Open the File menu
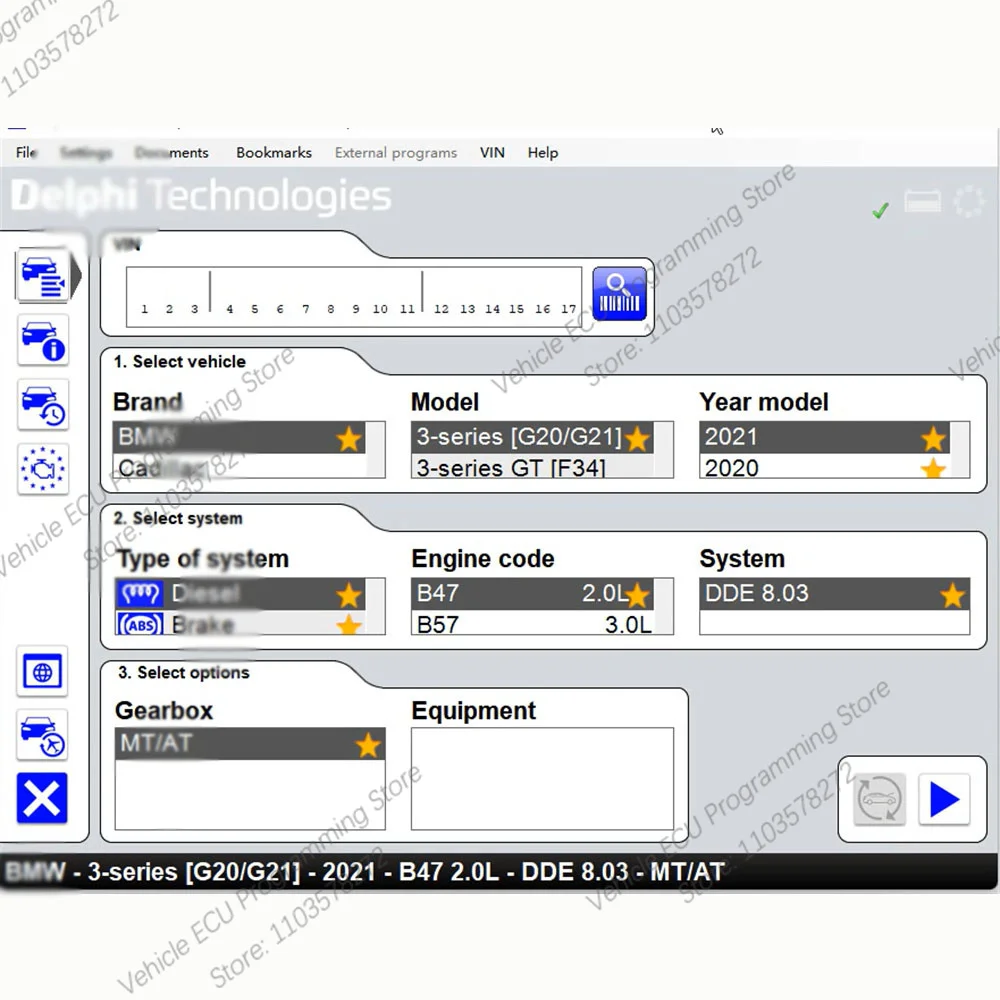Image resolution: width=1000 pixels, height=1000 pixels. pos(26,152)
